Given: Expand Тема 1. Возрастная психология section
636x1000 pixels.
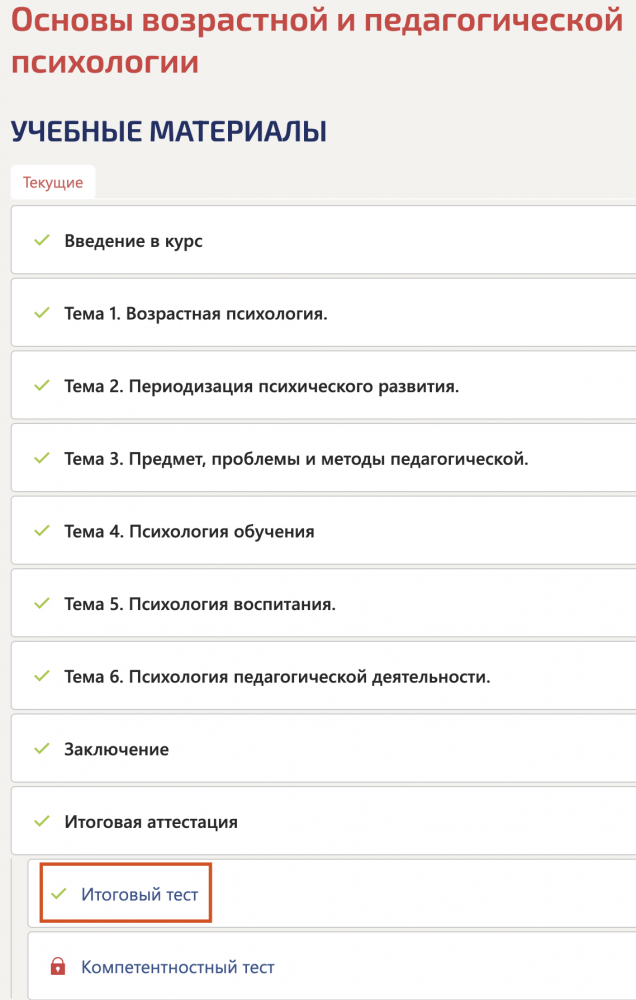Looking at the screenshot, I should pyautogui.click(x=196, y=314).
